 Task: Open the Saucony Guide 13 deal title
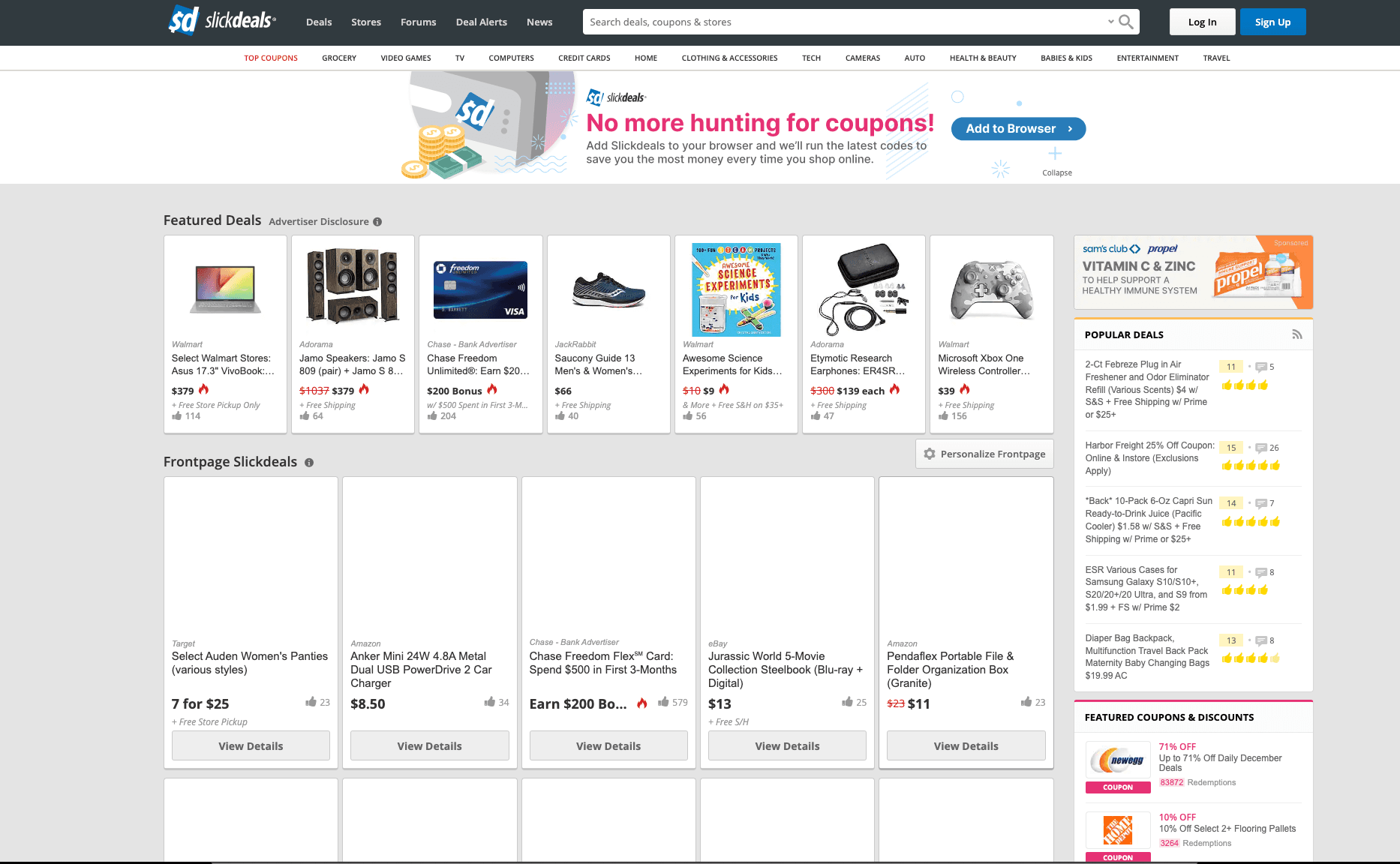coord(598,364)
